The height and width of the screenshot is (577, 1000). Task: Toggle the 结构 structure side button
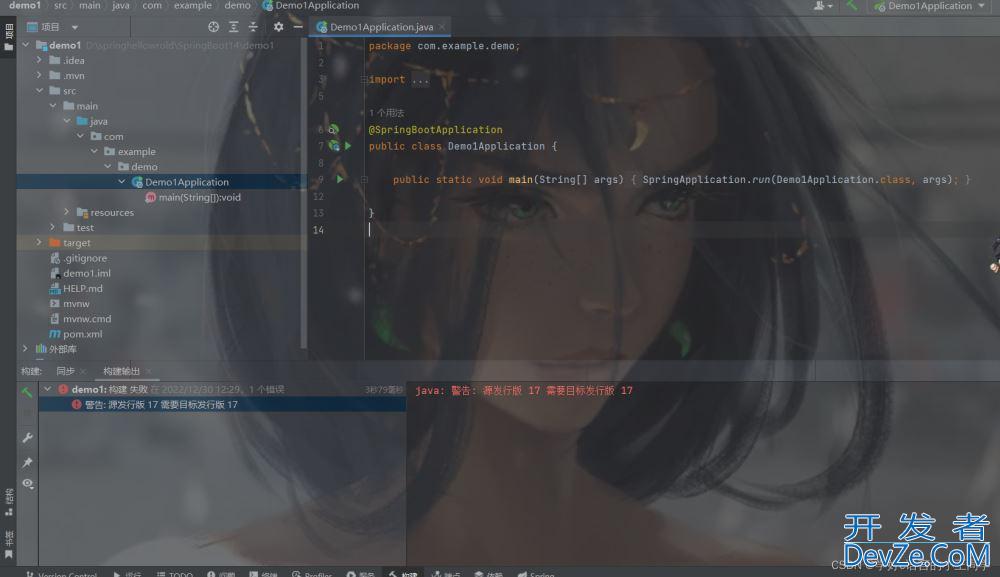pyautogui.click(x=8, y=502)
